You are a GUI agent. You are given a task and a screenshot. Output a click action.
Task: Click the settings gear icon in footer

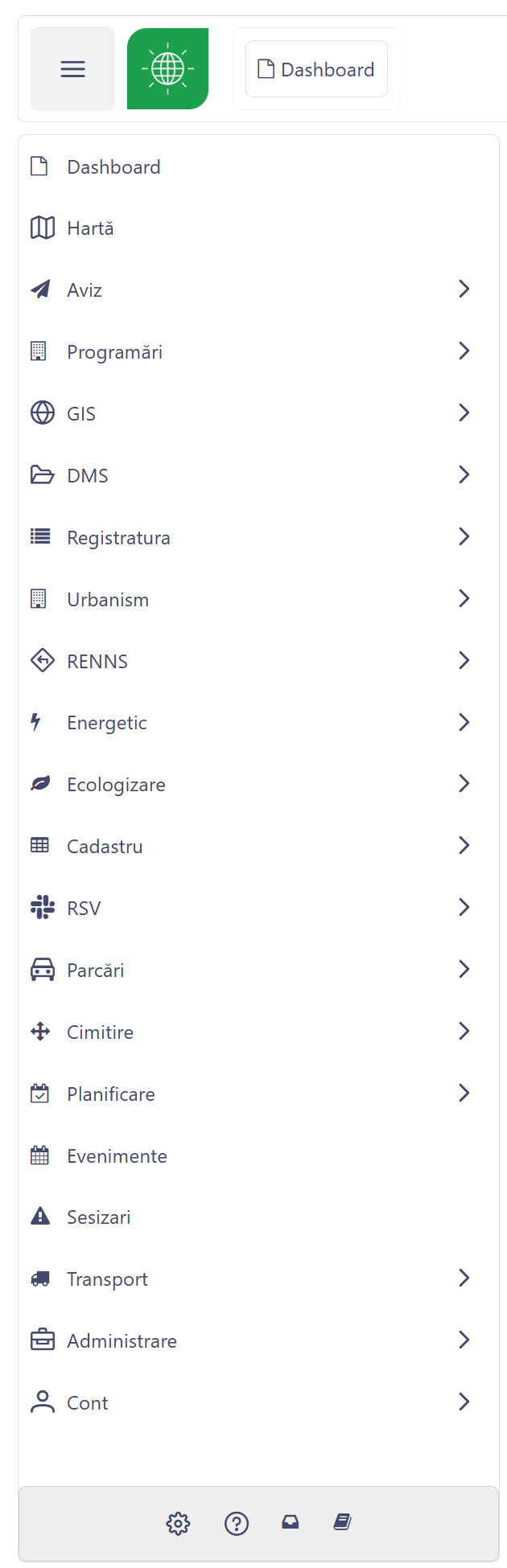tap(178, 1523)
